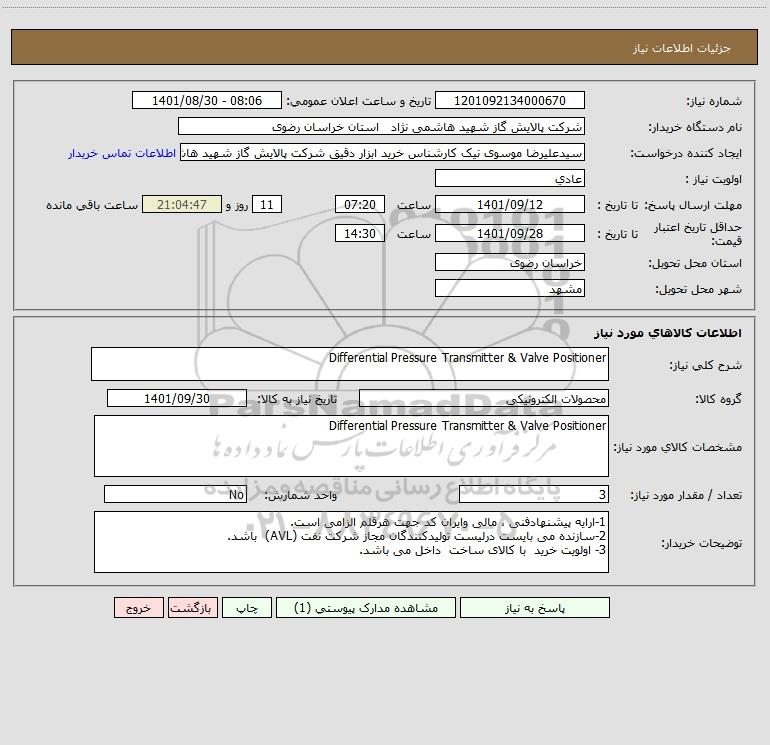
Task: Click the استان محل تحویل label
Action: 695,263
